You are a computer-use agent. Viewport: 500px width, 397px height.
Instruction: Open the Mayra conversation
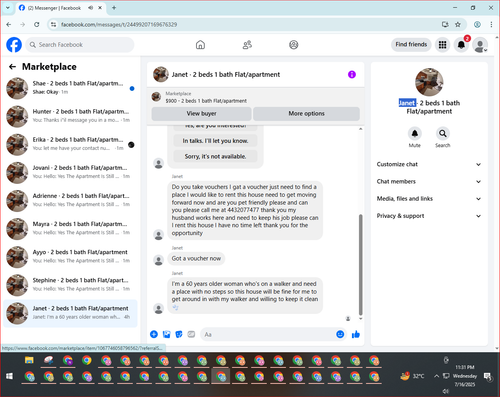pos(70,229)
